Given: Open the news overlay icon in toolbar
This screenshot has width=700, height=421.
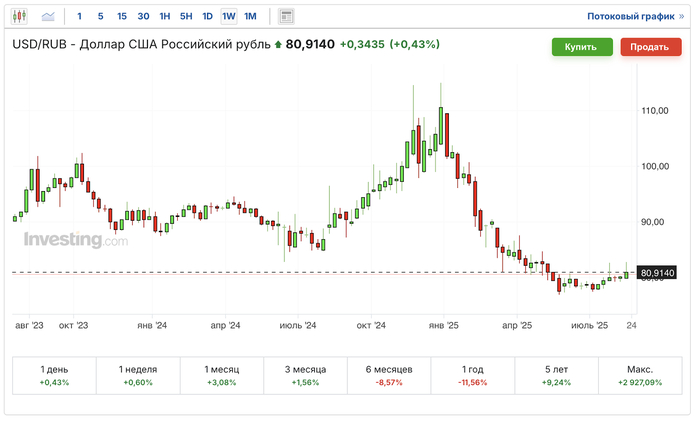Looking at the screenshot, I should pyautogui.click(x=286, y=16).
